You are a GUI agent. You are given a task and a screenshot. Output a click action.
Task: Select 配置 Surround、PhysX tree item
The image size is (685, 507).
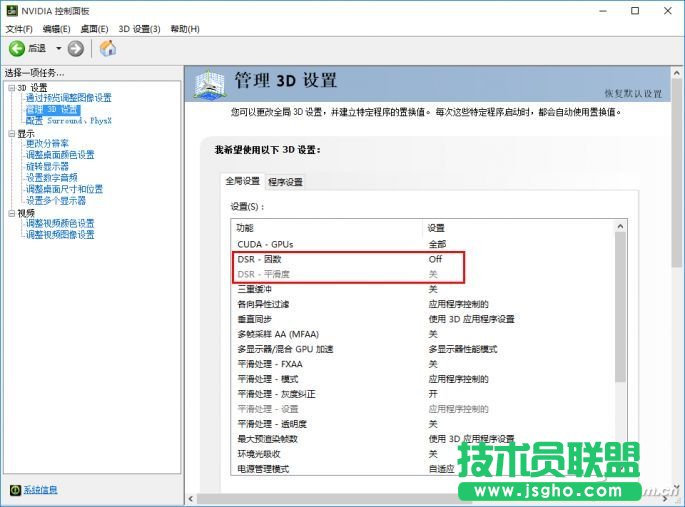[68, 121]
